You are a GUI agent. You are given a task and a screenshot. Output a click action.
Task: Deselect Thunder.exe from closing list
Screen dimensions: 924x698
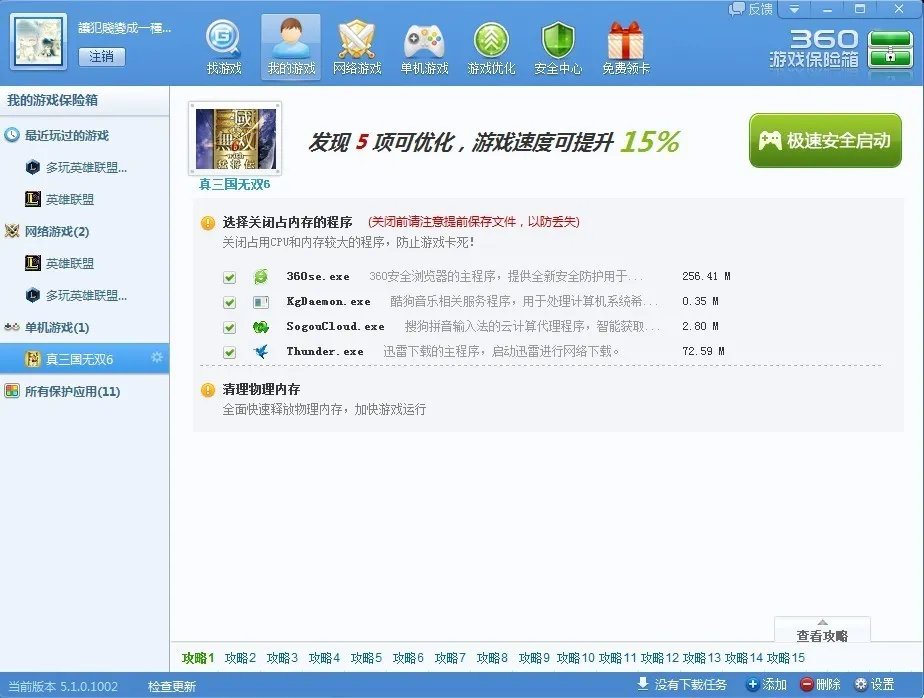point(230,351)
